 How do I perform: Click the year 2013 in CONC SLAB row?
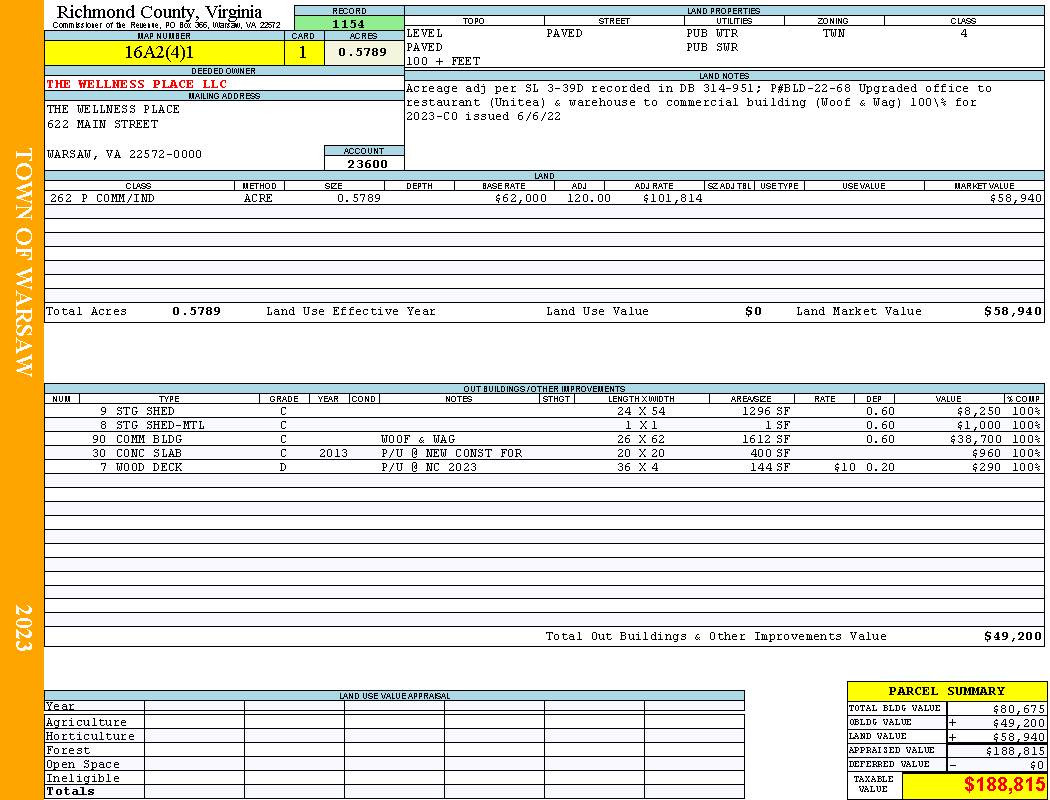pos(333,454)
